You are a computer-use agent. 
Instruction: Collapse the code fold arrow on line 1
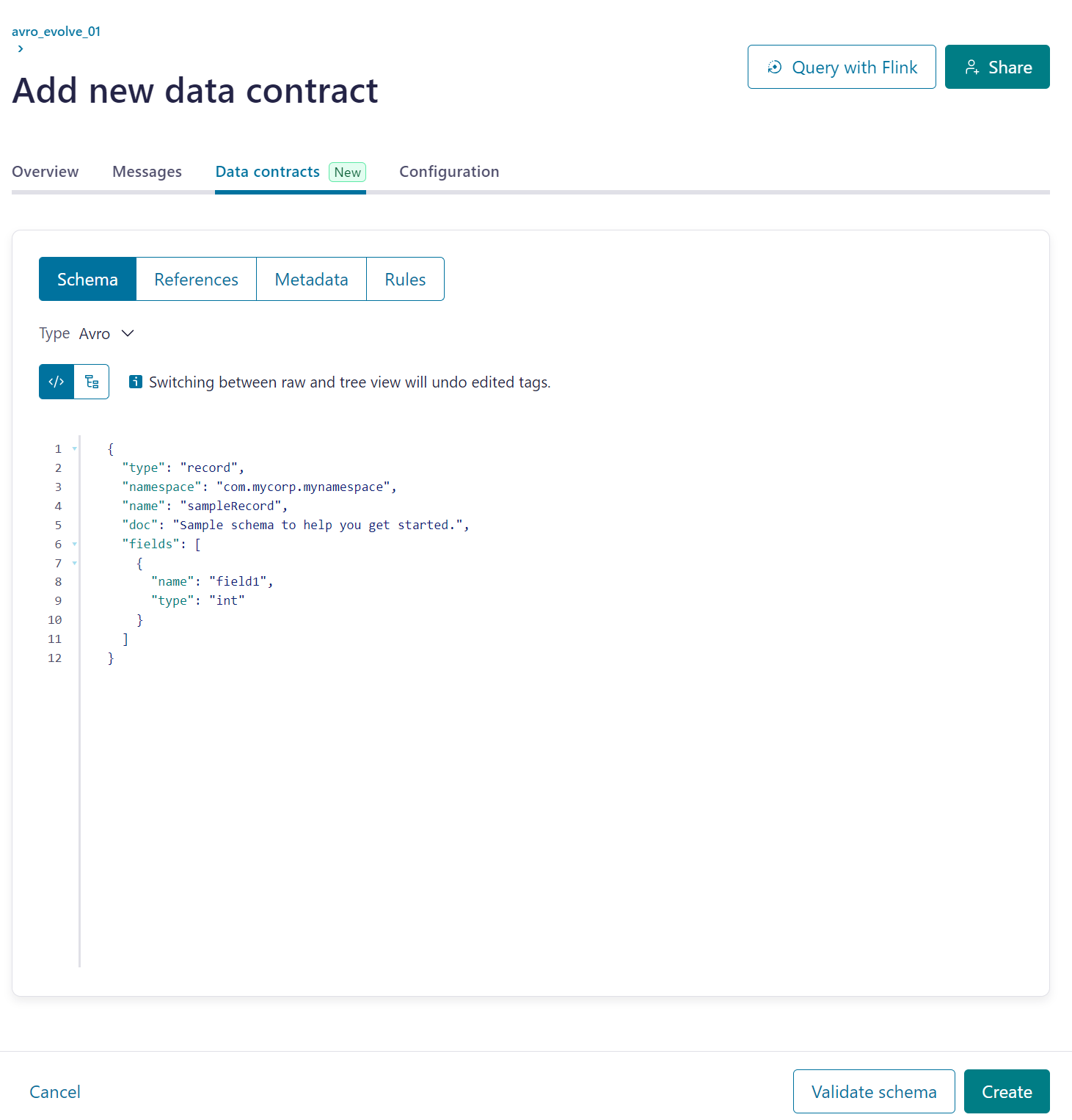coord(74,448)
